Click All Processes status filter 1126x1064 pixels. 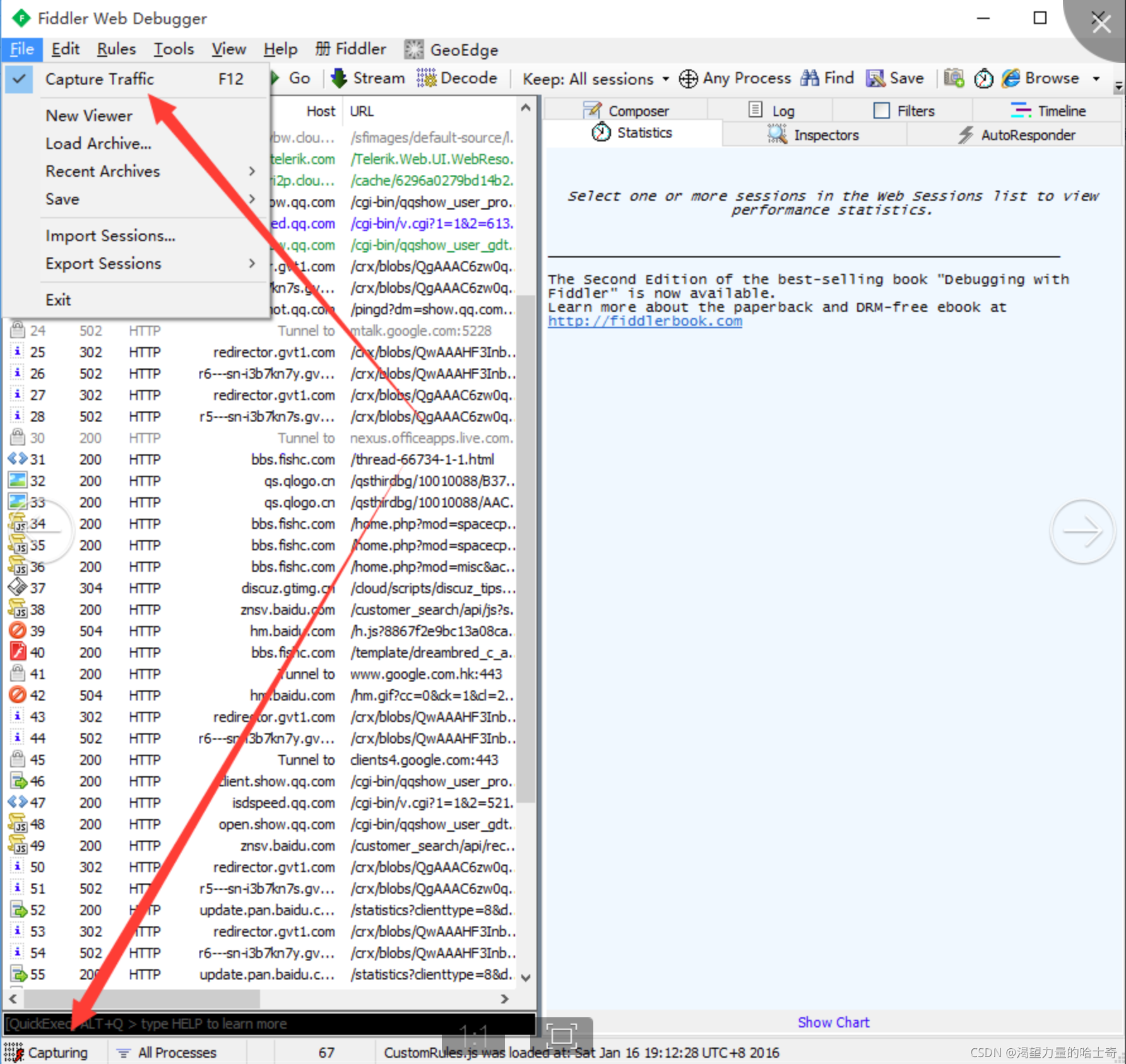point(167,1053)
